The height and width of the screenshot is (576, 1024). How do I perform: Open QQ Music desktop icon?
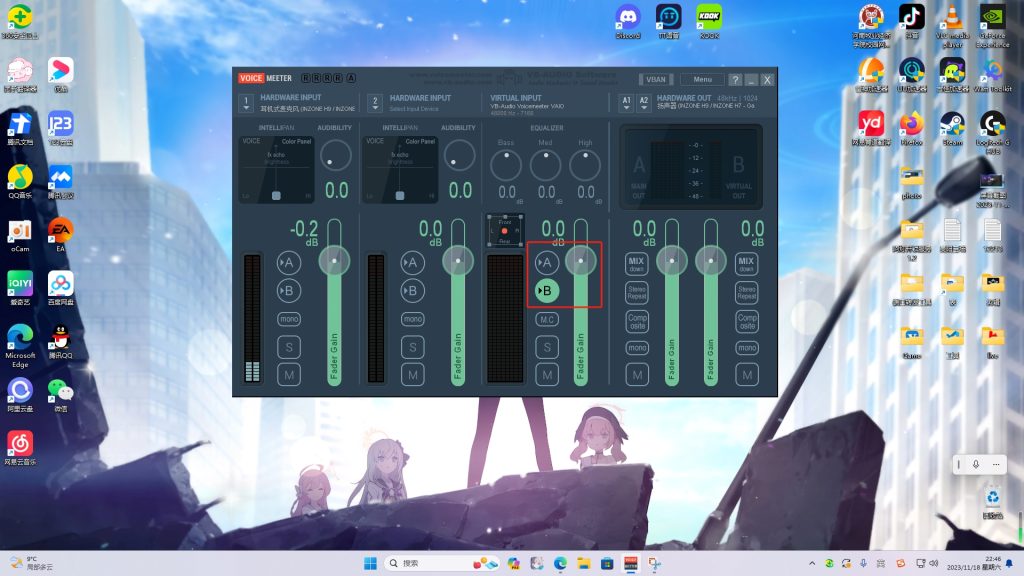[x=20, y=182]
